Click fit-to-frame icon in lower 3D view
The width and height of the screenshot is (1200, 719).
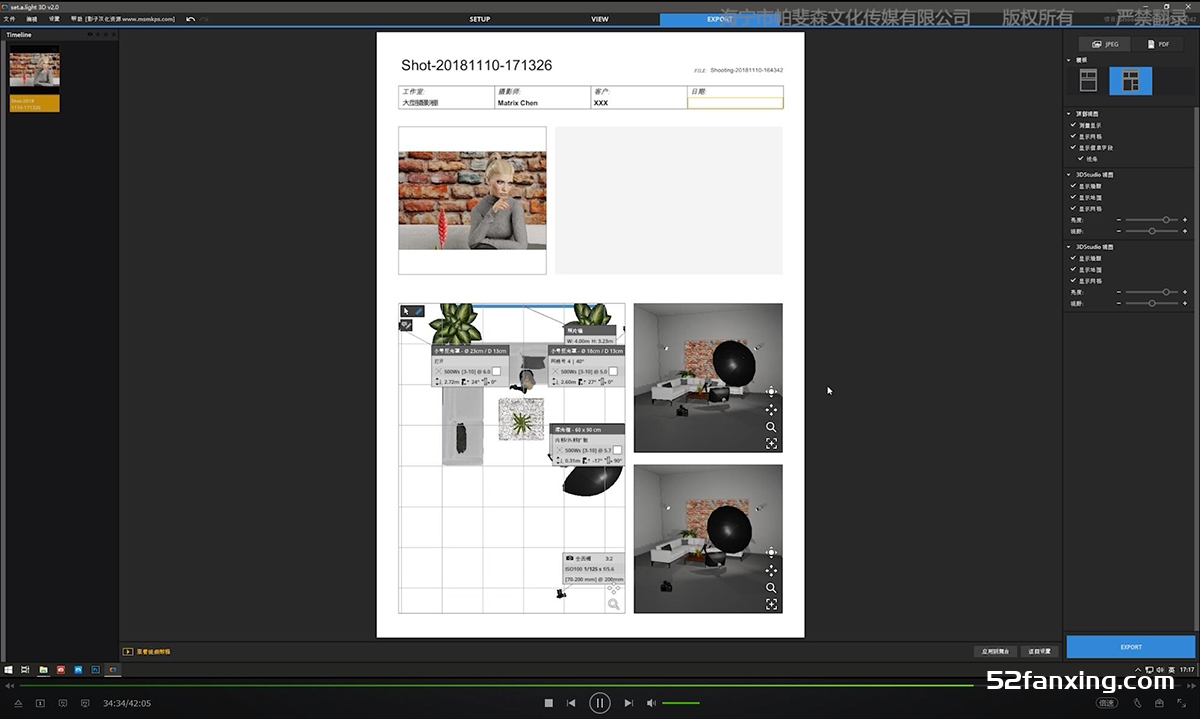coord(771,604)
